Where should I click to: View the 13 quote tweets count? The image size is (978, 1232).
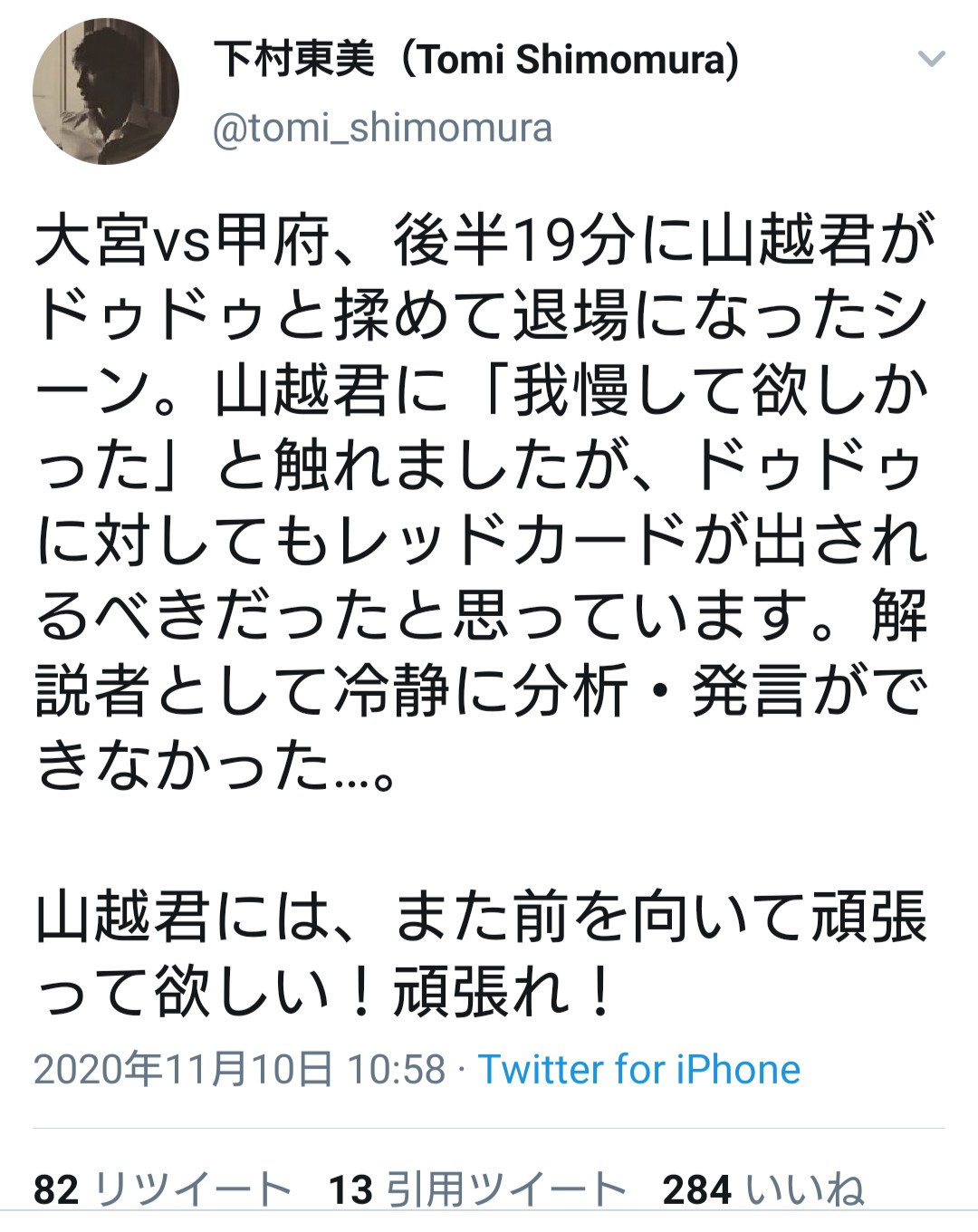pyautogui.click(x=350, y=1189)
